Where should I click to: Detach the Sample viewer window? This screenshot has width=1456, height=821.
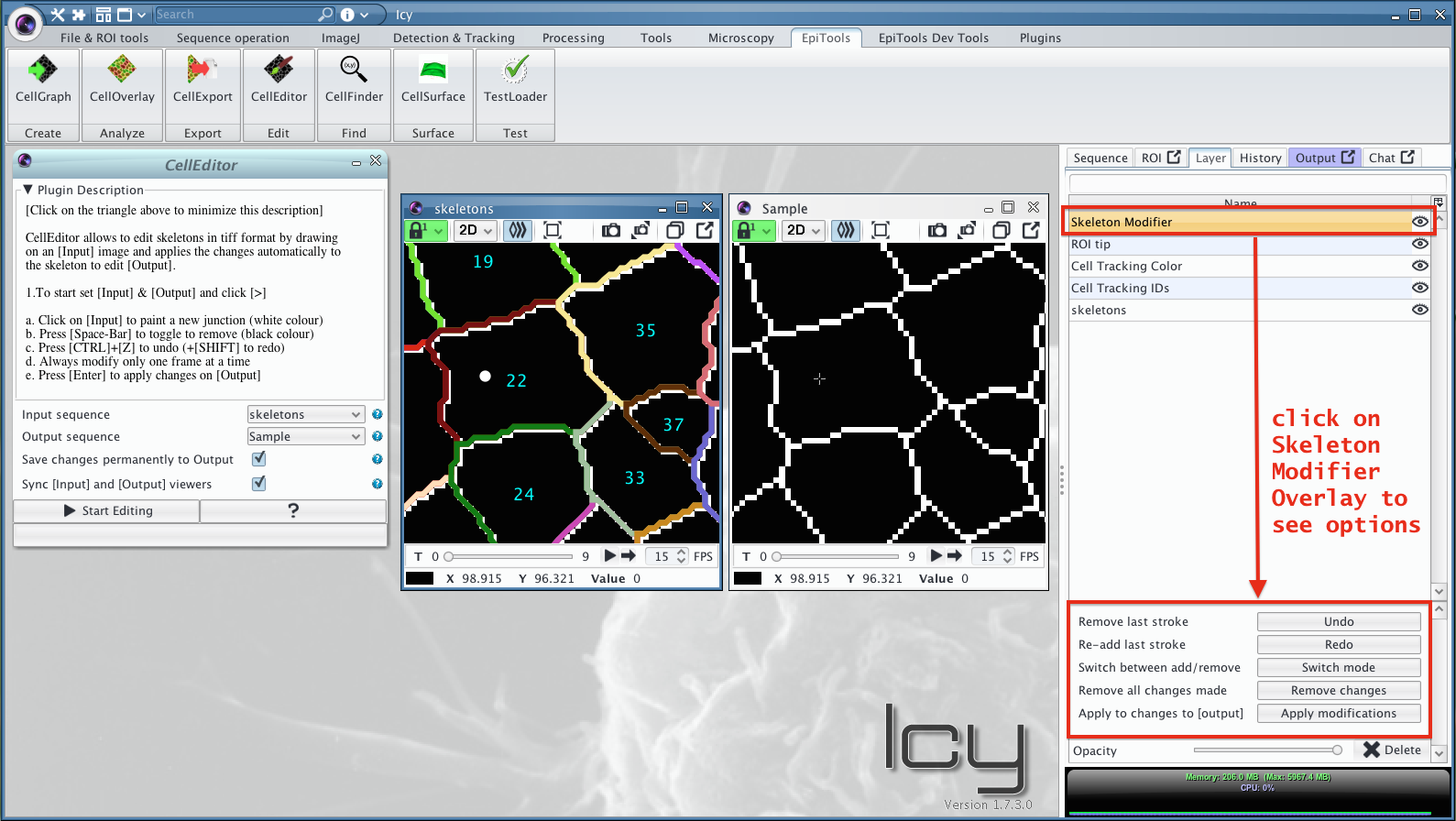pos(1031,230)
